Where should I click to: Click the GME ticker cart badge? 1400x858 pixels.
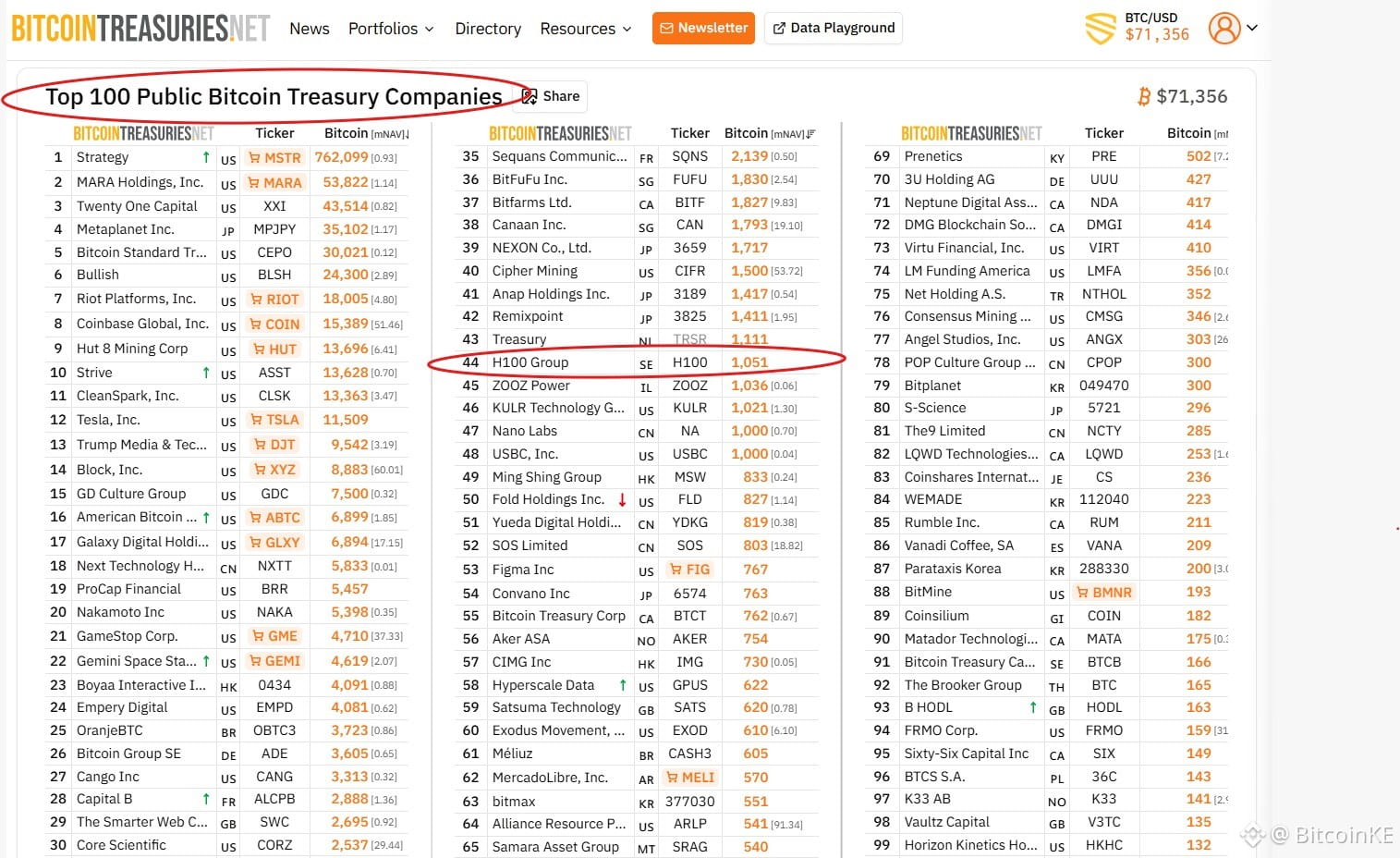274,636
